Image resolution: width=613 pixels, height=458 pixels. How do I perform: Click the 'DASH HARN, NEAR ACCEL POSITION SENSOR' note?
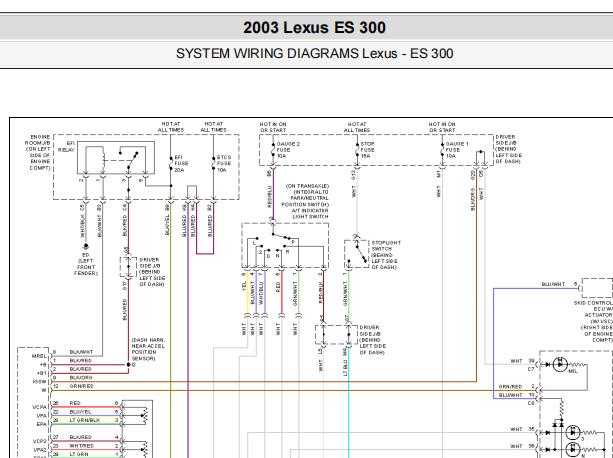[x=148, y=349]
